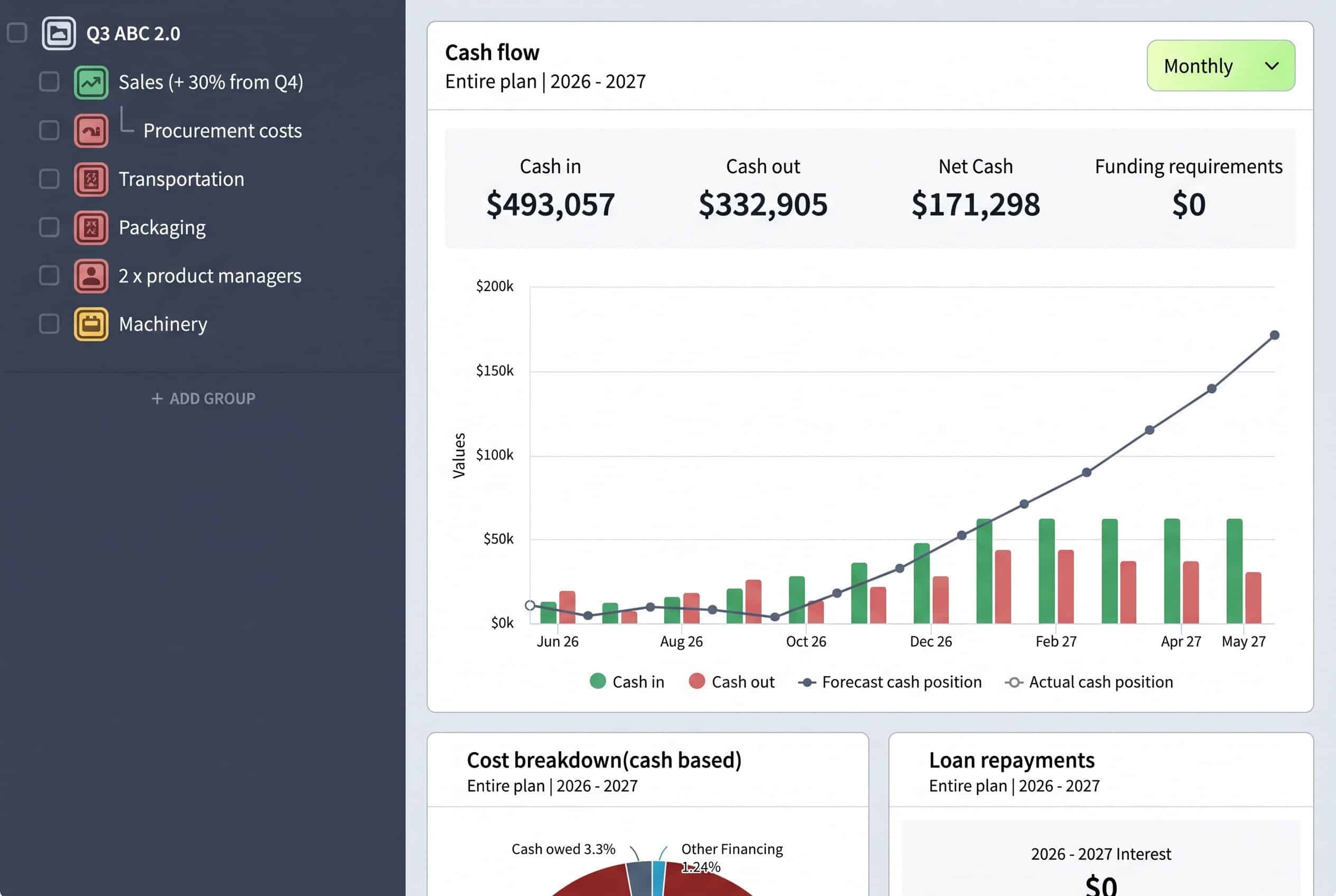Click the Cash owed 3.3% pie label
Viewport: 1336px width, 896px height.
tap(563, 849)
